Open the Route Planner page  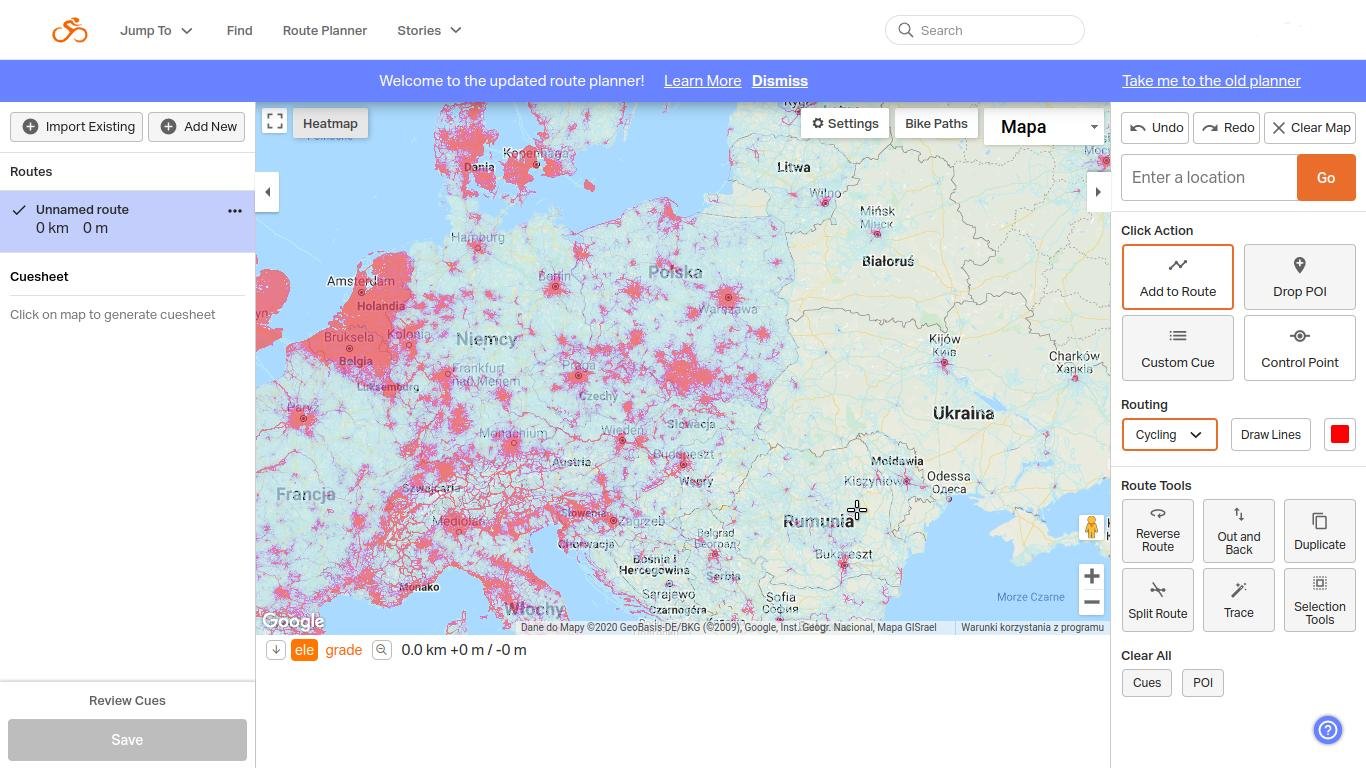324,31
